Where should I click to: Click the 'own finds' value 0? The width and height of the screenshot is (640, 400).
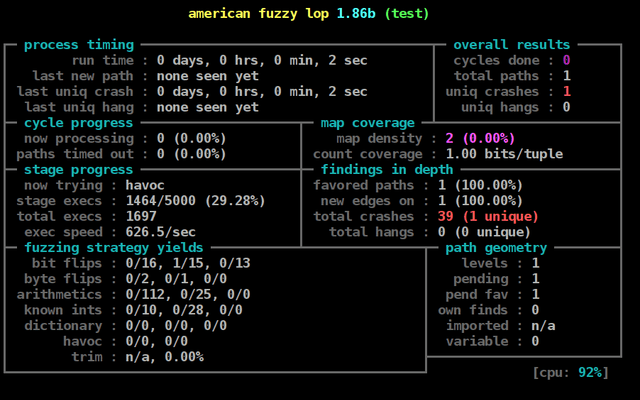(536, 310)
